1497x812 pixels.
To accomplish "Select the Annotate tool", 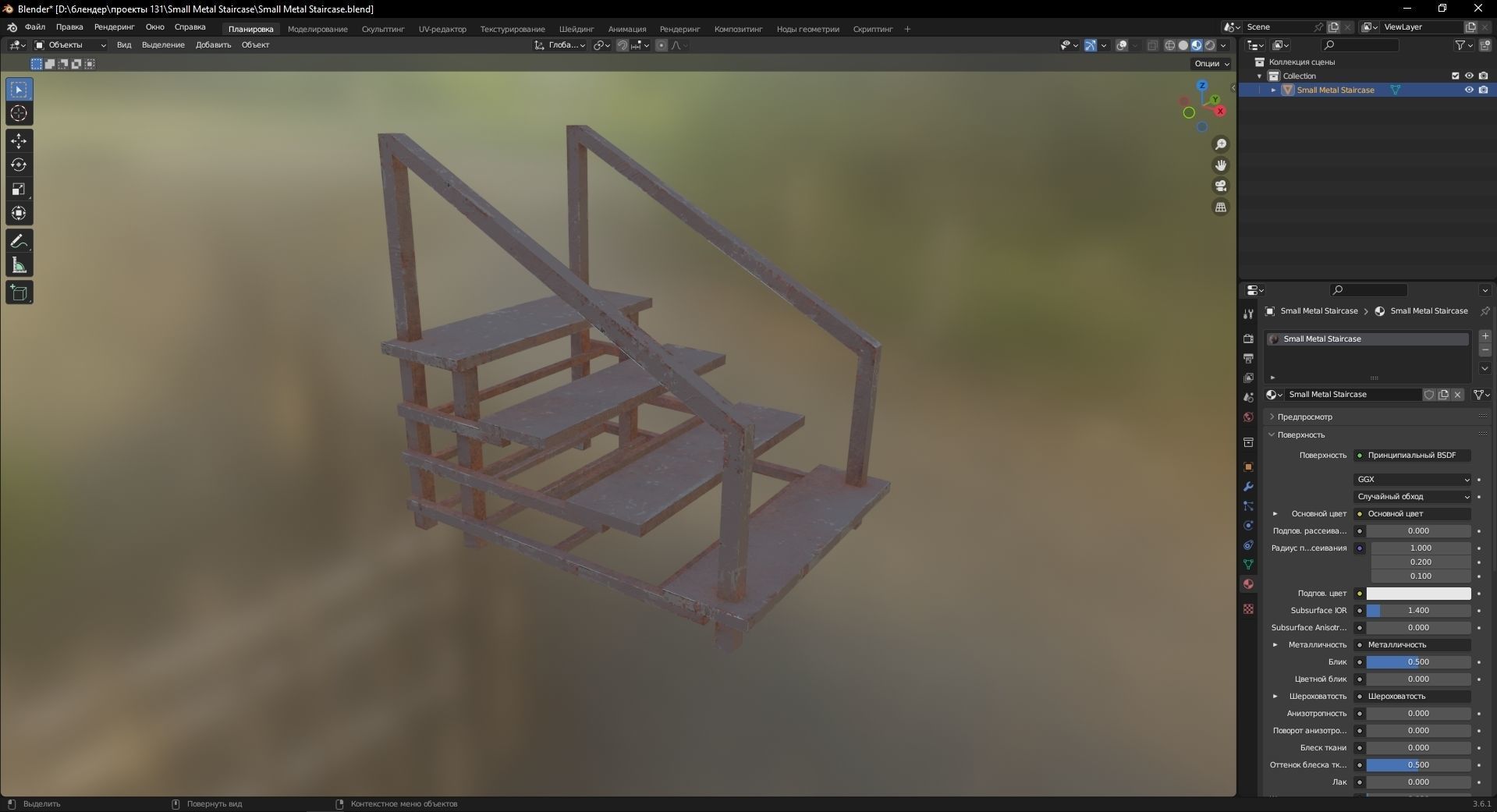I will click(19, 241).
